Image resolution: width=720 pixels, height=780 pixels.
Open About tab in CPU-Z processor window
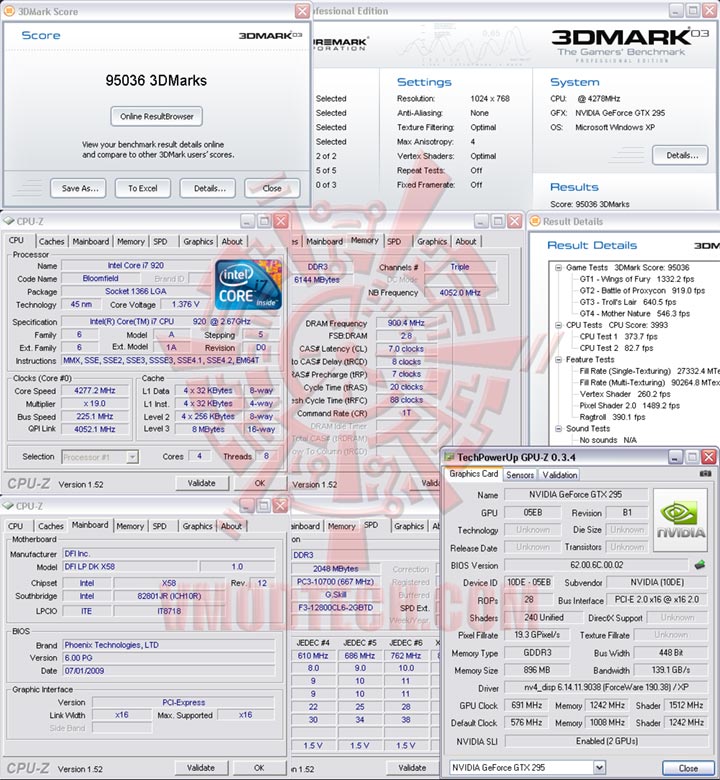(232, 241)
